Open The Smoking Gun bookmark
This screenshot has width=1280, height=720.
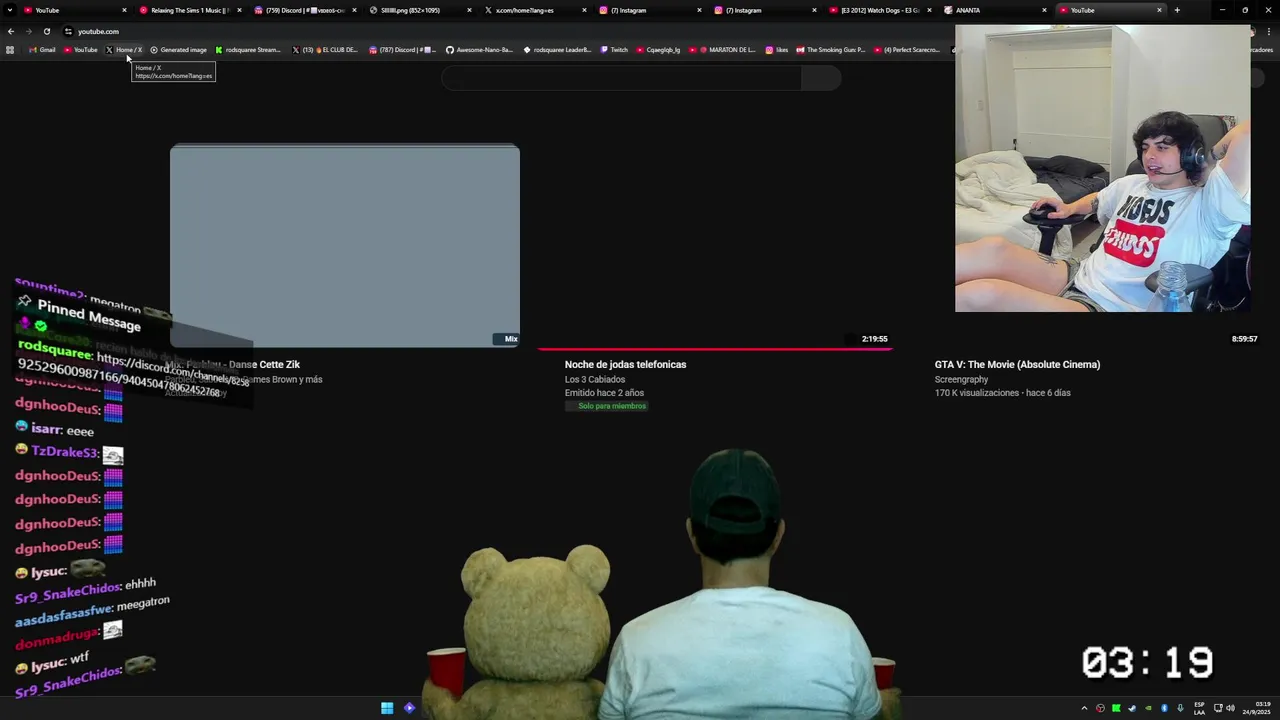831,50
